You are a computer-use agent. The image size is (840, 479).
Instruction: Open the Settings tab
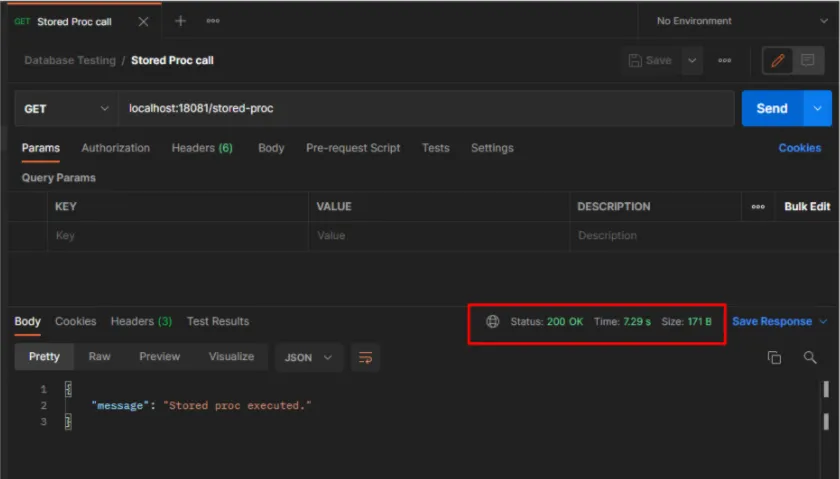point(492,148)
